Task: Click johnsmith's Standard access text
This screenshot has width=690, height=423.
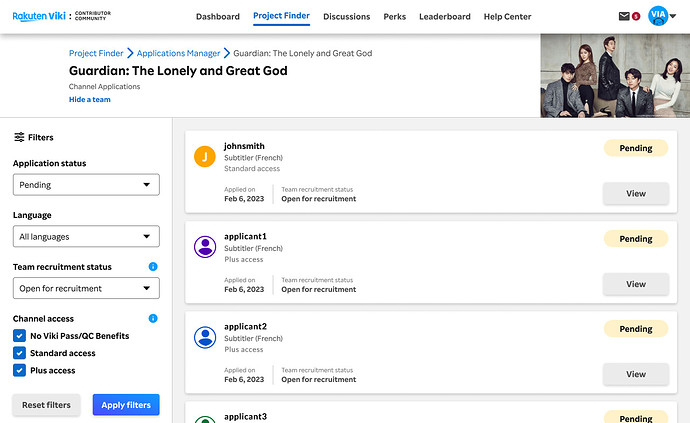Action: tap(252, 169)
